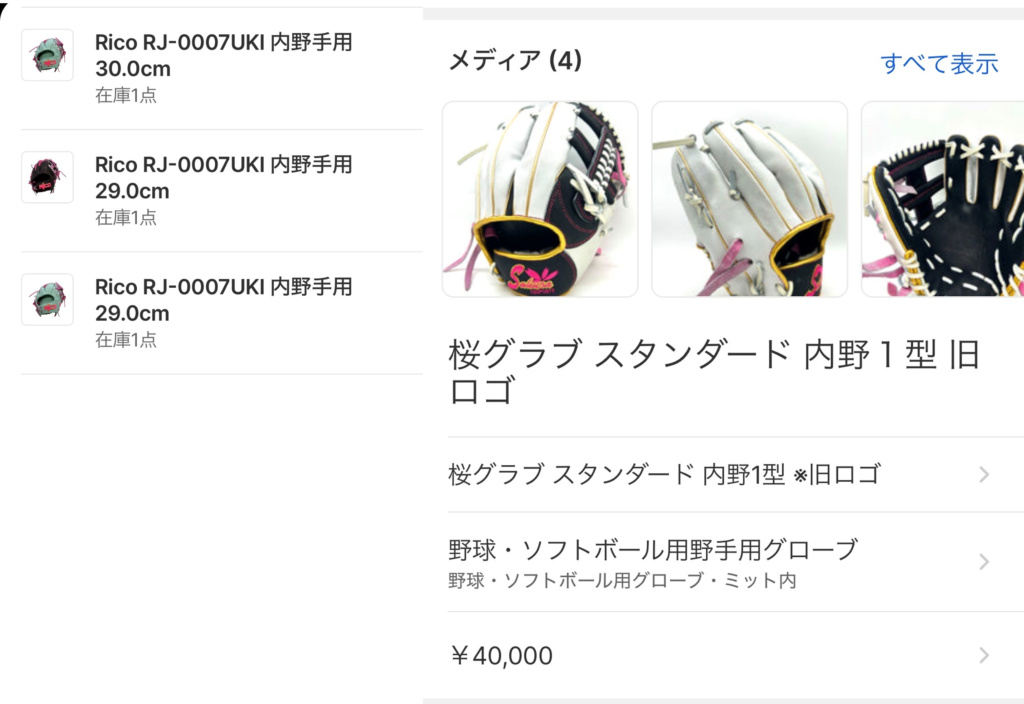Edit the ¥40,000 price field

click(x=735, y=655)
